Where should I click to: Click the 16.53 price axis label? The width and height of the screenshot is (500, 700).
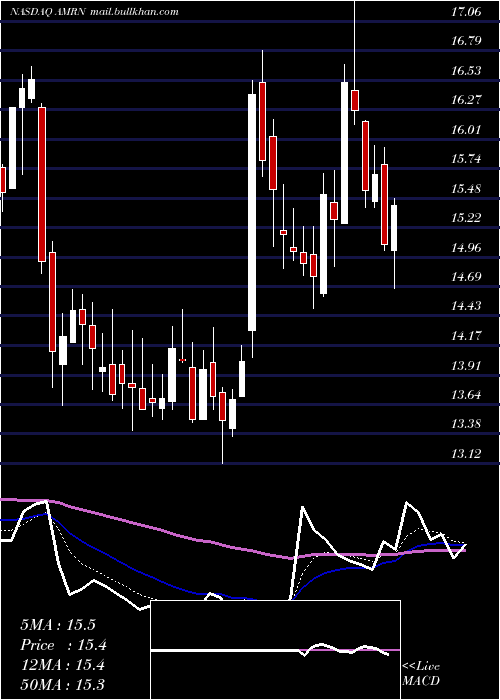click(466, 71)
